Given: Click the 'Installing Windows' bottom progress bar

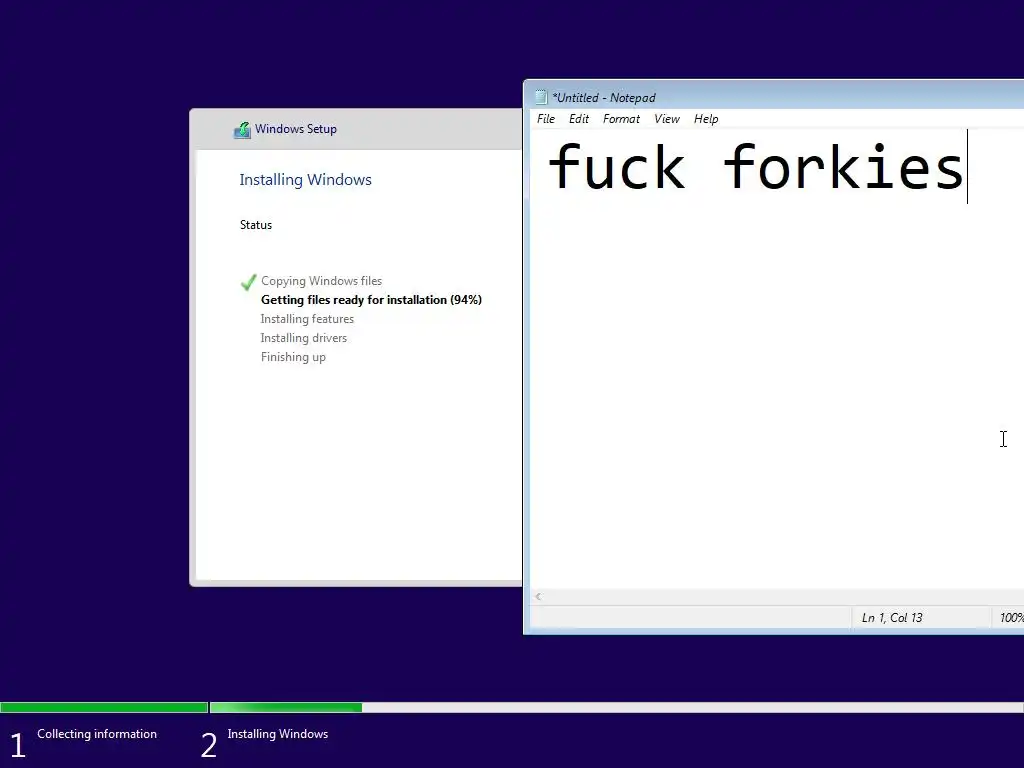Looking at the screenshot, I should tap(616, 707).
